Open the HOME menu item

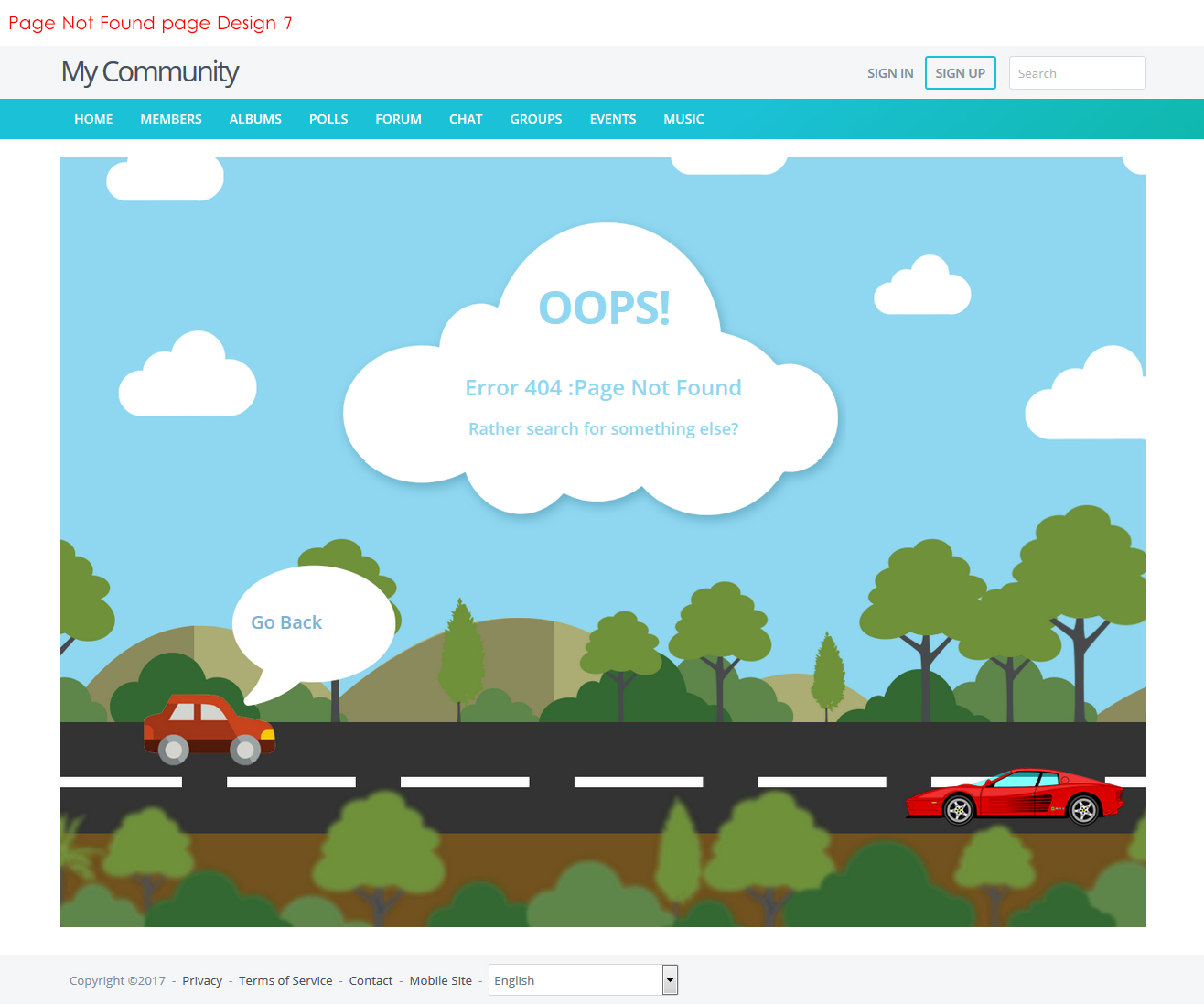coord(93,119)
